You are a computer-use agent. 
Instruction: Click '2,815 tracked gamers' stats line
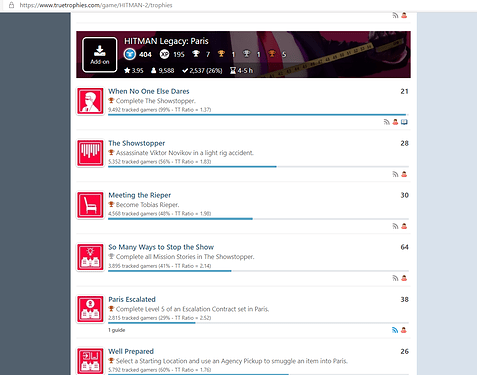click(159, 318)
